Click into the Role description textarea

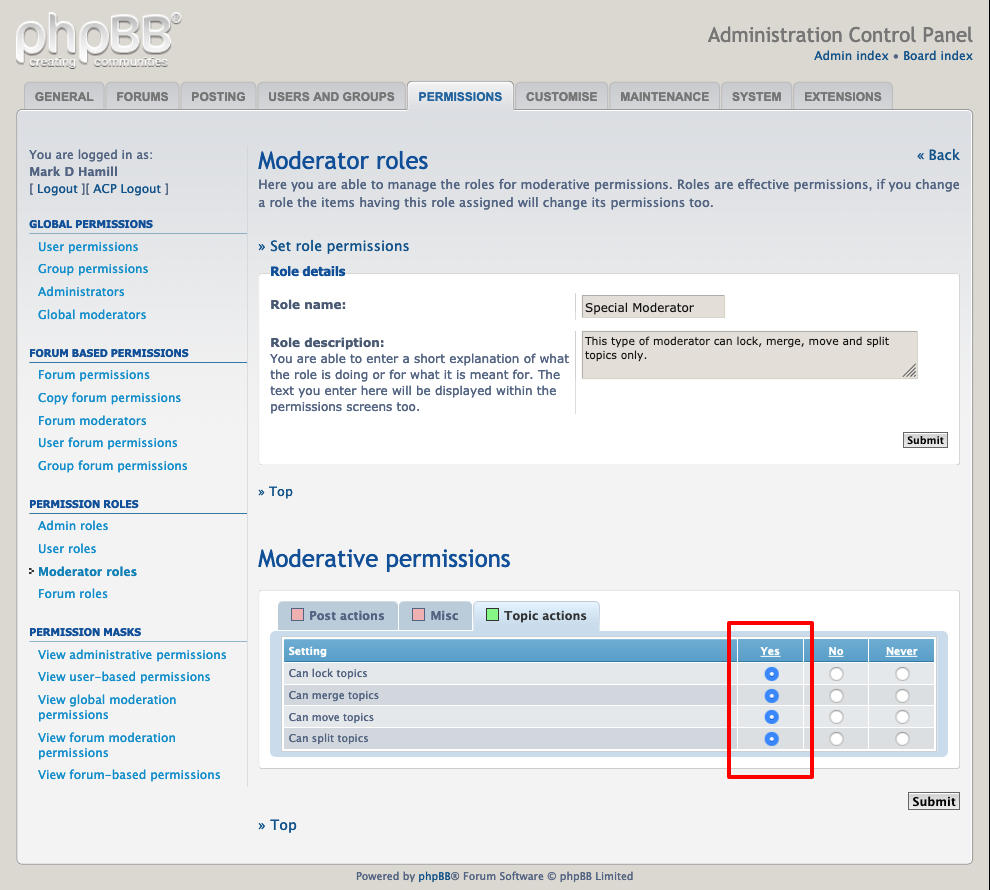(x=749, y=355)
